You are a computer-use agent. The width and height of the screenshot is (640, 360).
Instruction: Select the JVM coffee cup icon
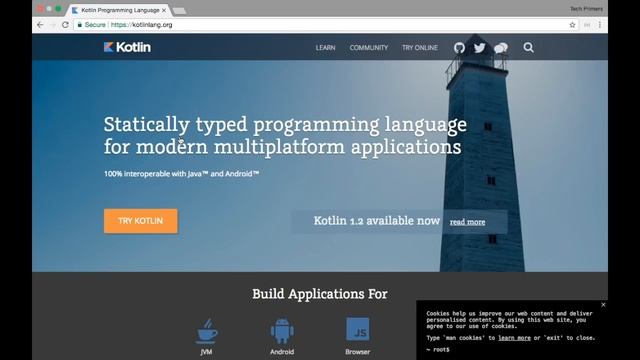(207, 330)
